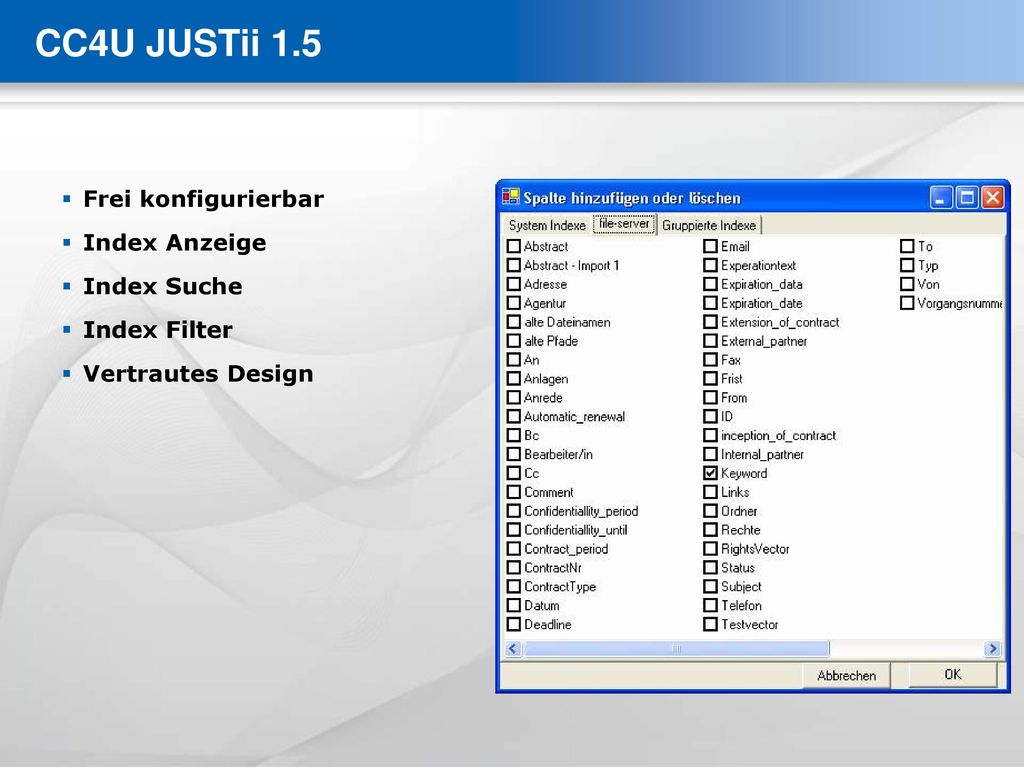Check Expiration_date
The height and width of the screenshot is (768, 1024).
pyautogui.click(x=711, y=303)
